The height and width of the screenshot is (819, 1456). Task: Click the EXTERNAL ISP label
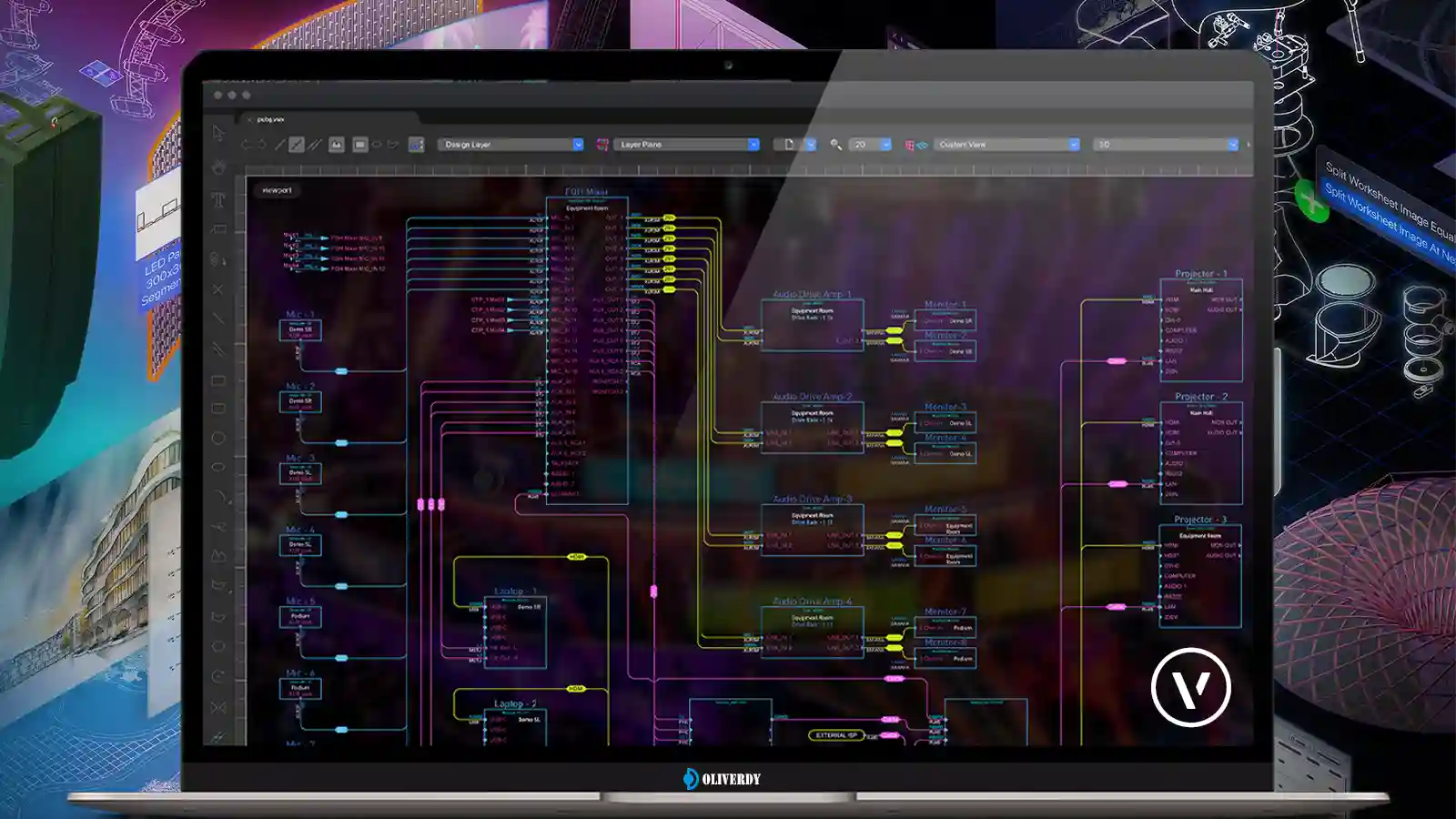(x=835, y=735)
